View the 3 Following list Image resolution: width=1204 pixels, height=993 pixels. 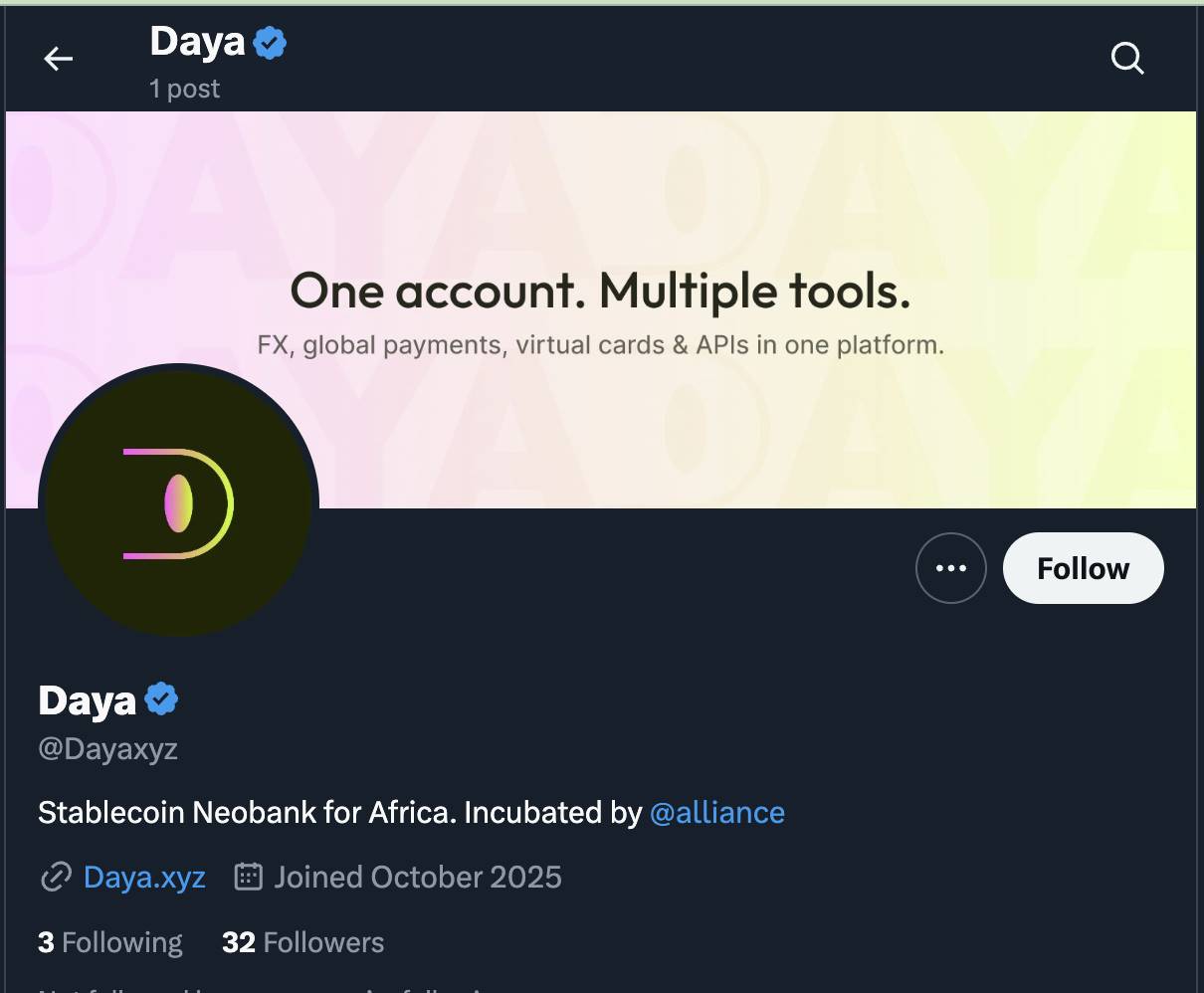110,942
